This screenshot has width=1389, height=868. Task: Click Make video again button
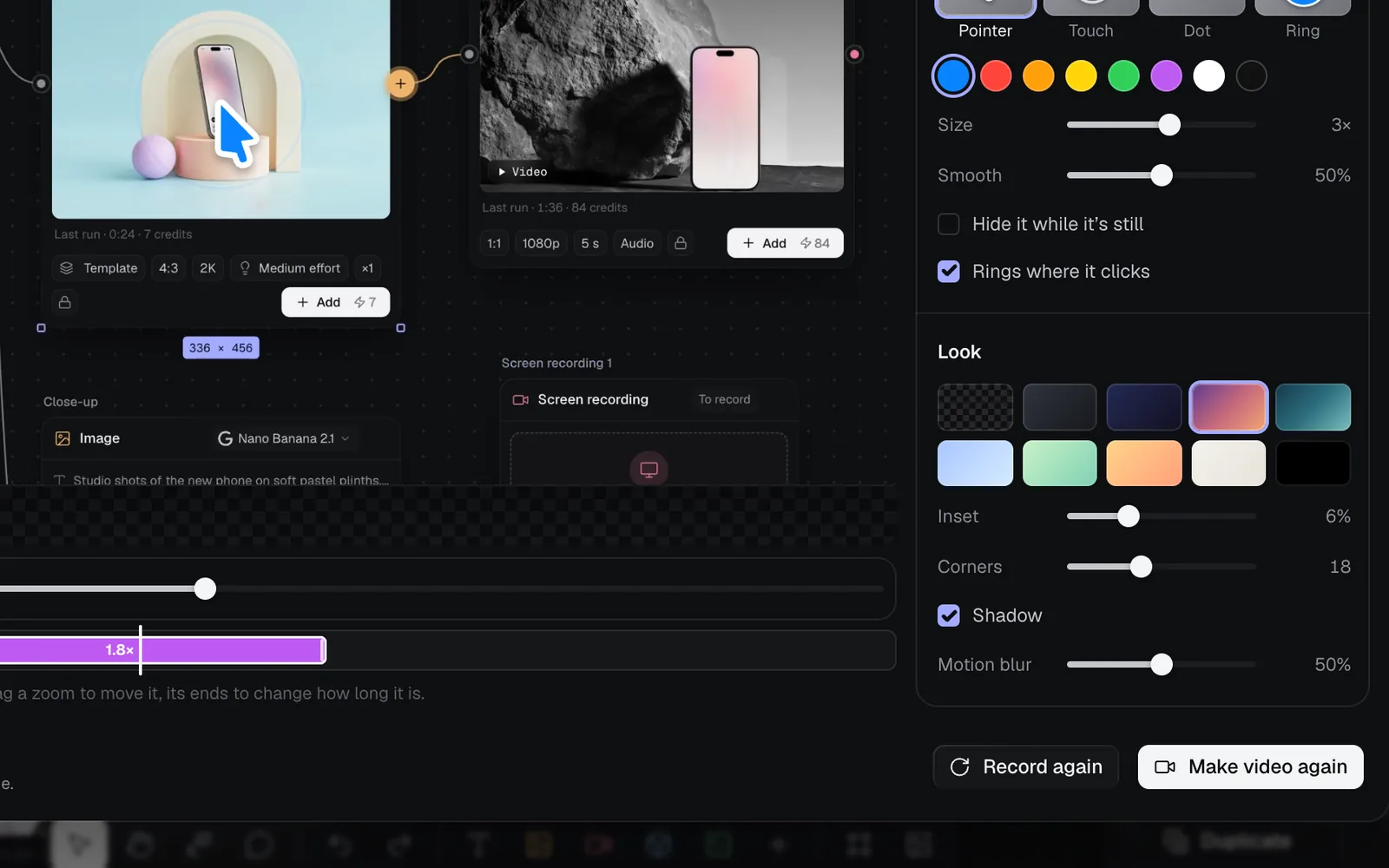click(1250, 767)
